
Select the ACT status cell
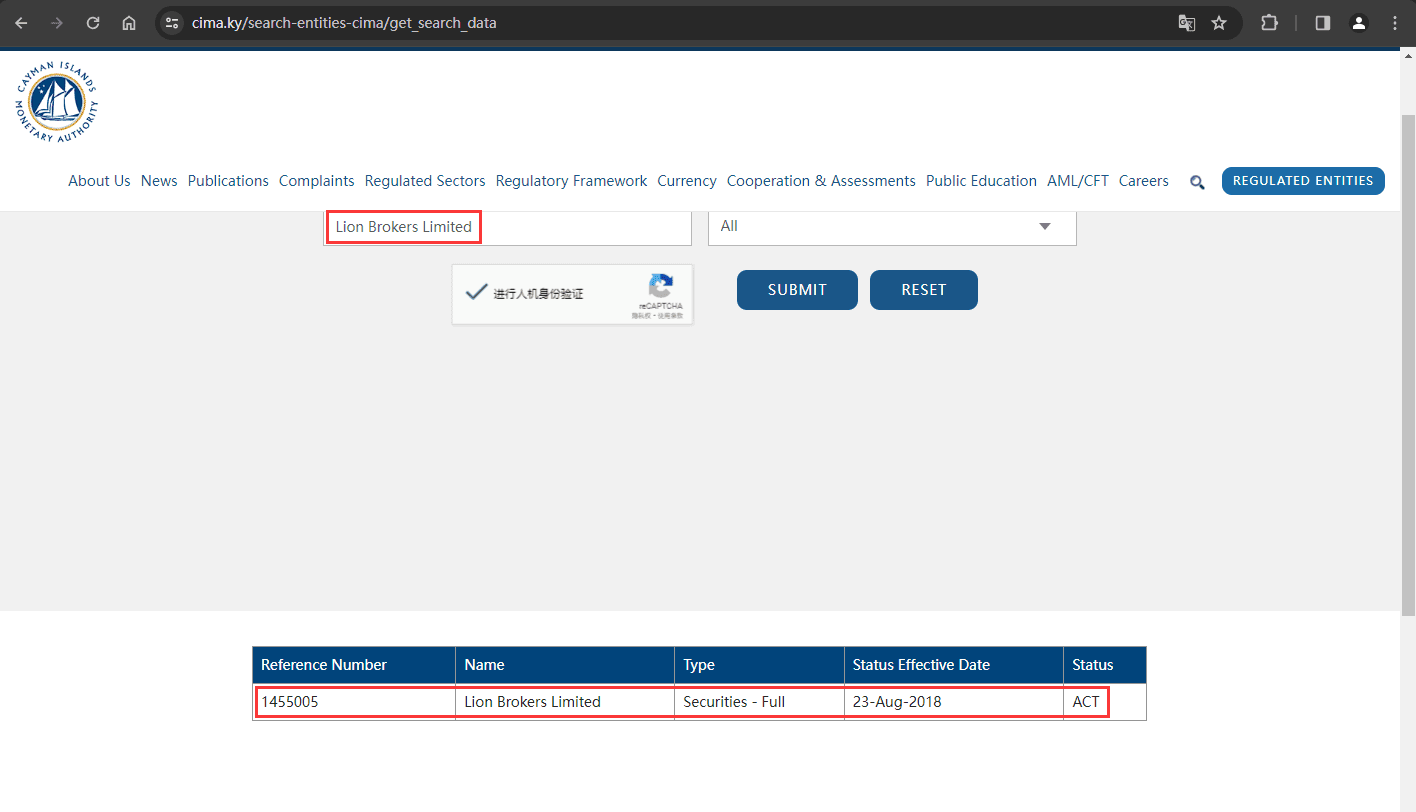pos(1104,702)
